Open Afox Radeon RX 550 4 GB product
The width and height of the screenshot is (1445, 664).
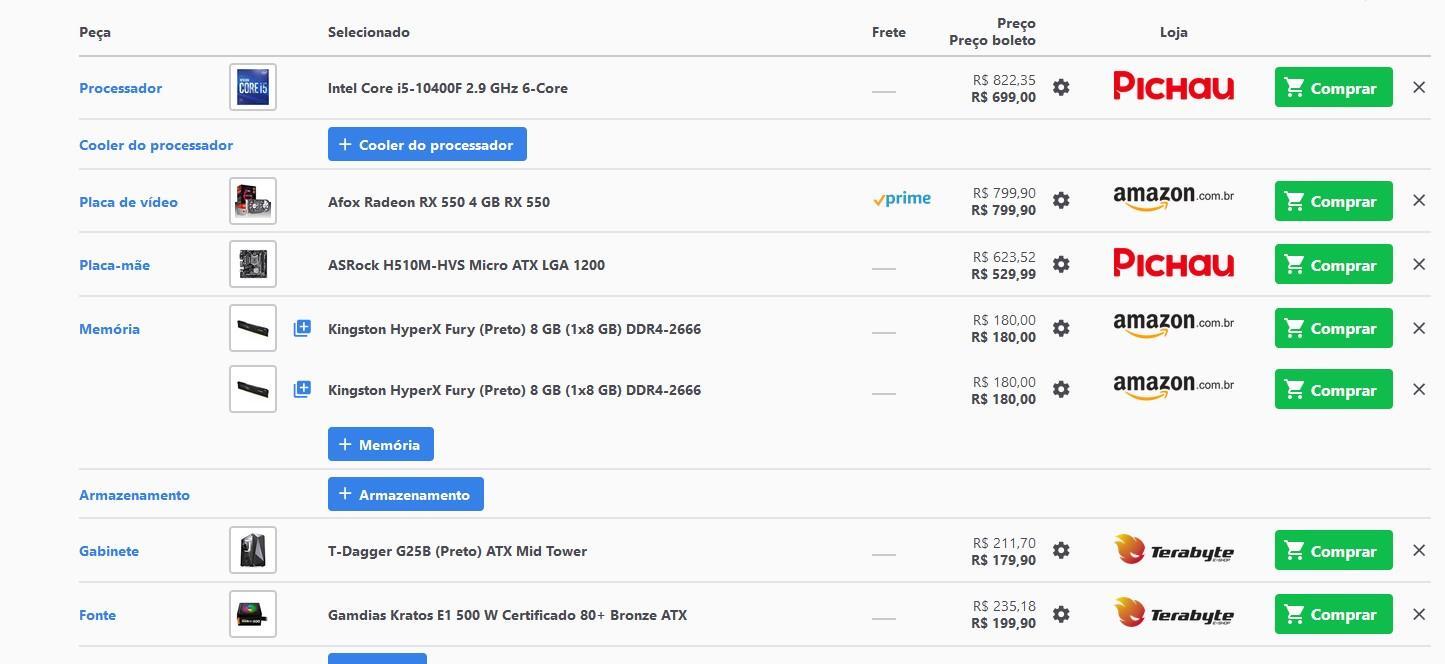tap(439, 202)
